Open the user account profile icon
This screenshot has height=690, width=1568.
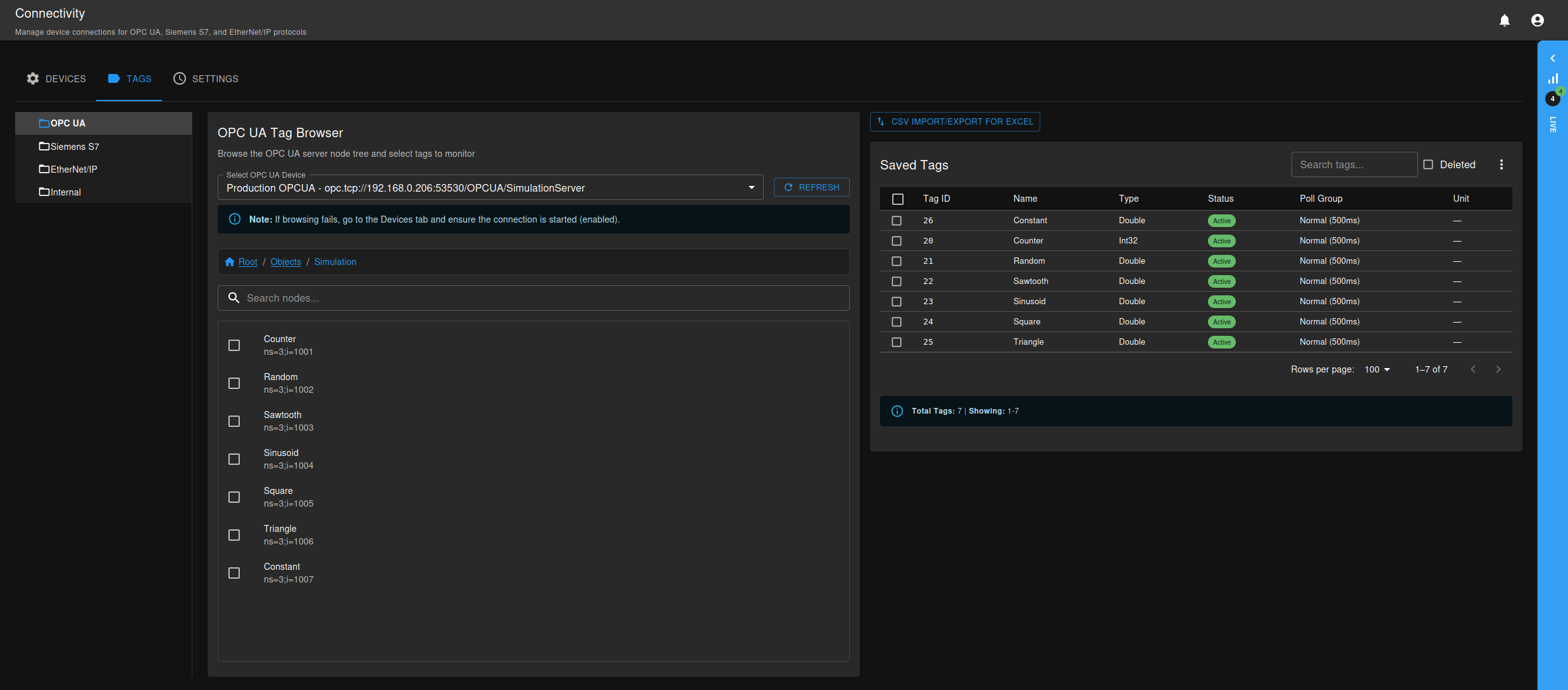tap(1538, 20)
